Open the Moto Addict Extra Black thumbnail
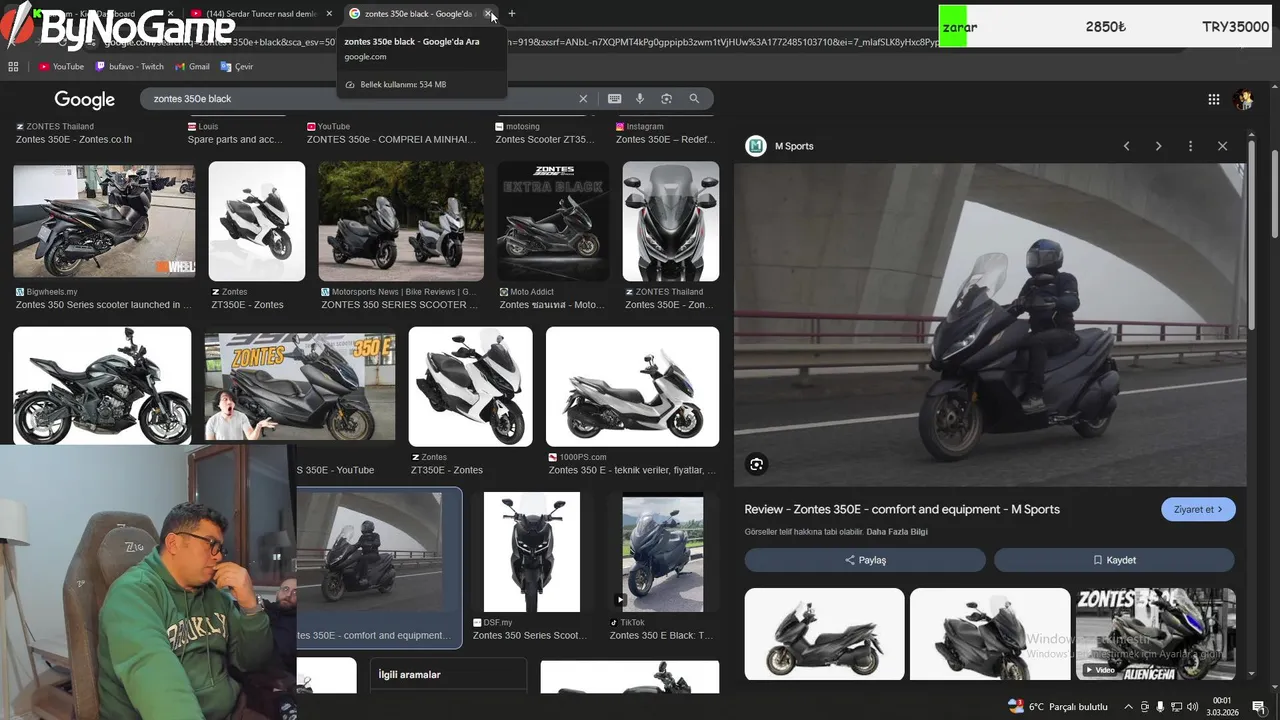 553,221
